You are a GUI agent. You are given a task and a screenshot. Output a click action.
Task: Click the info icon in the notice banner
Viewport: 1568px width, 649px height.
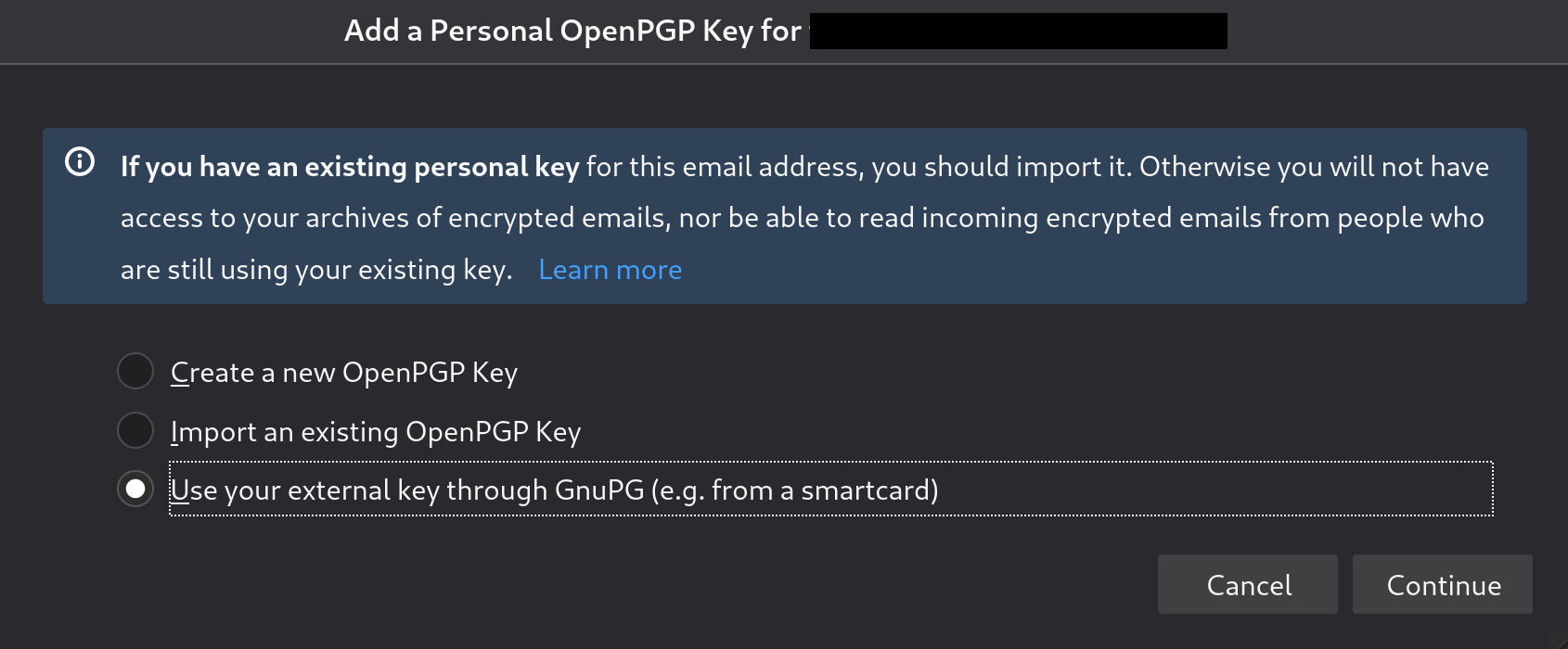tap(80, 163)
